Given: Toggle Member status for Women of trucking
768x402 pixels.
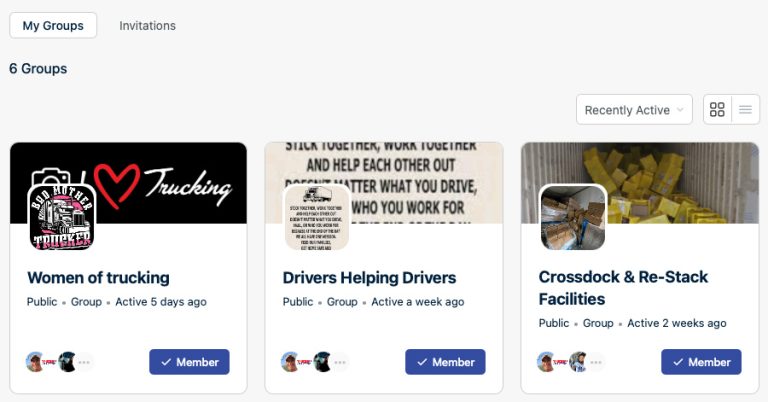Looking at the screenshot, I should (x=190, y=362).
